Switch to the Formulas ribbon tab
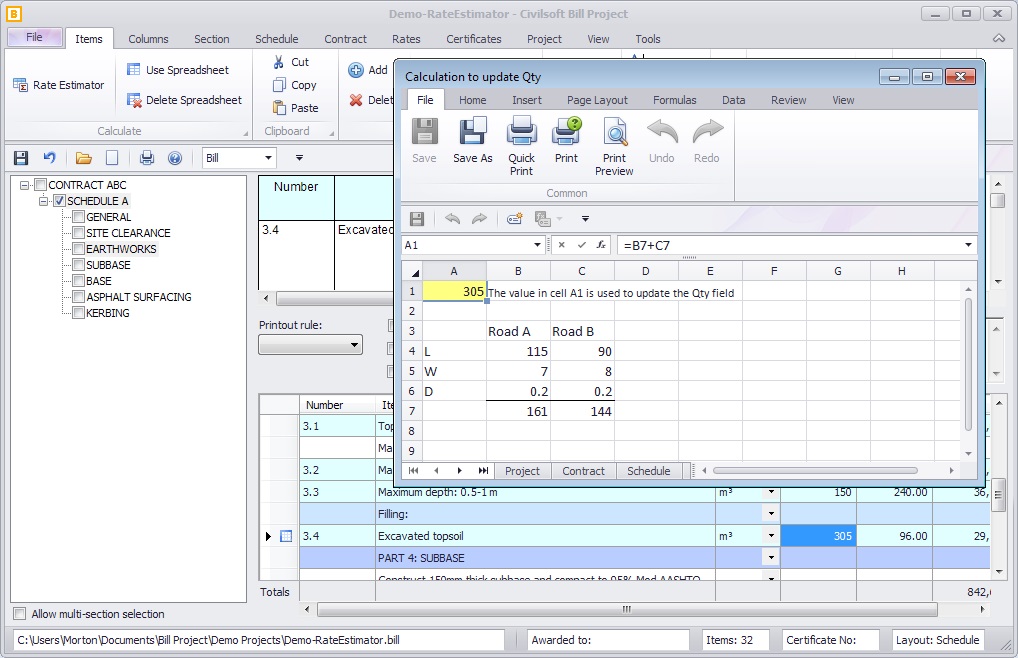1018x658 pixels. pos(674,99)
